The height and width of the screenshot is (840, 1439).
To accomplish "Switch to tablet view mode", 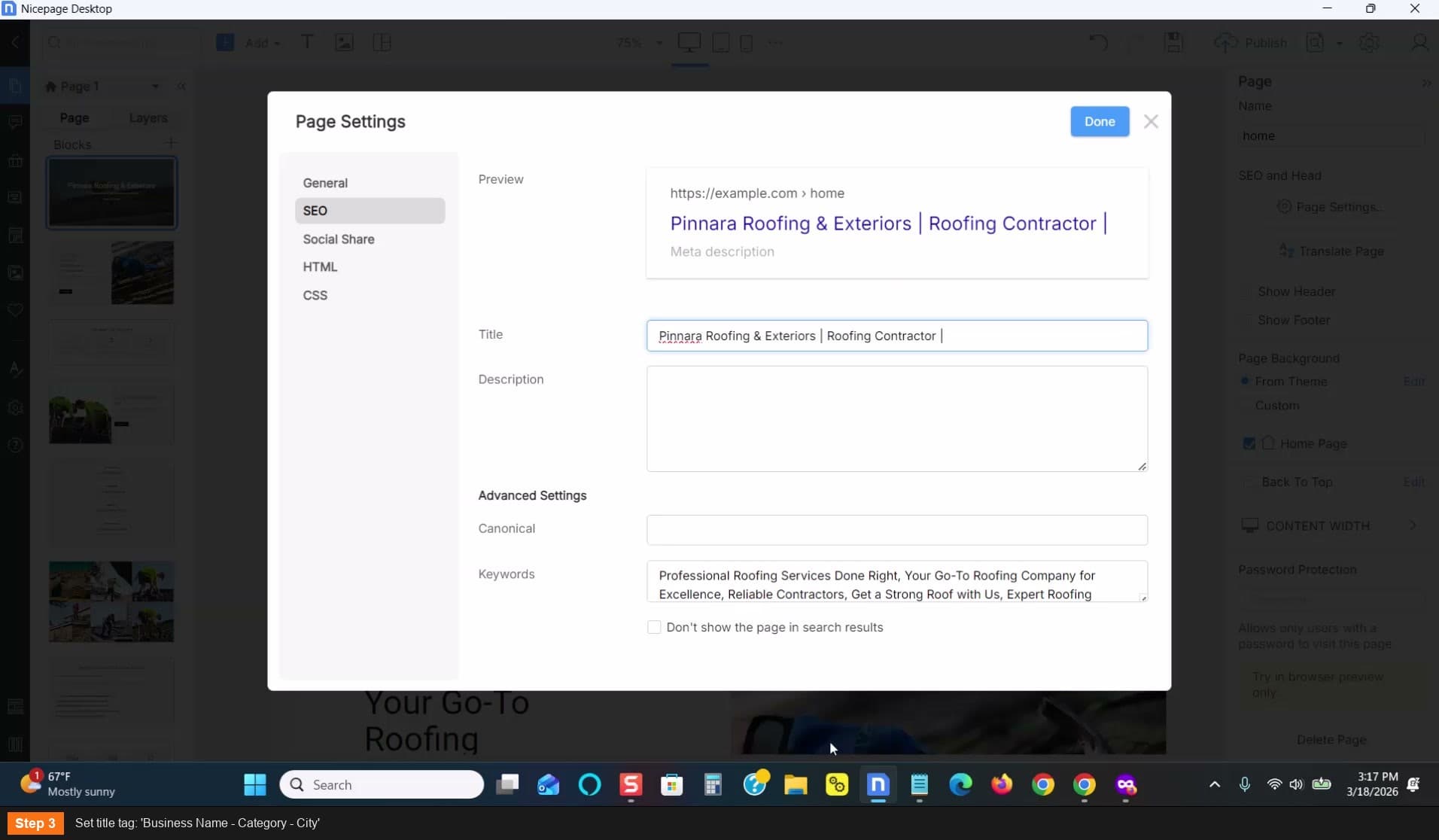I will coord(721,42).
